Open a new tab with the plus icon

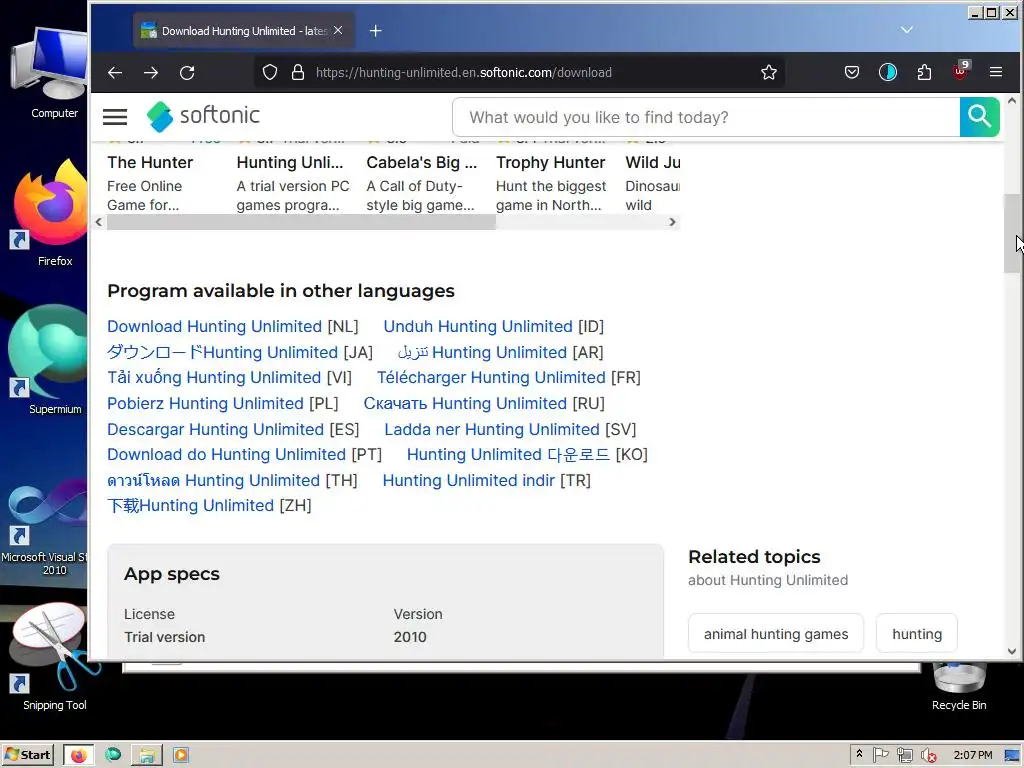(376, 31)
